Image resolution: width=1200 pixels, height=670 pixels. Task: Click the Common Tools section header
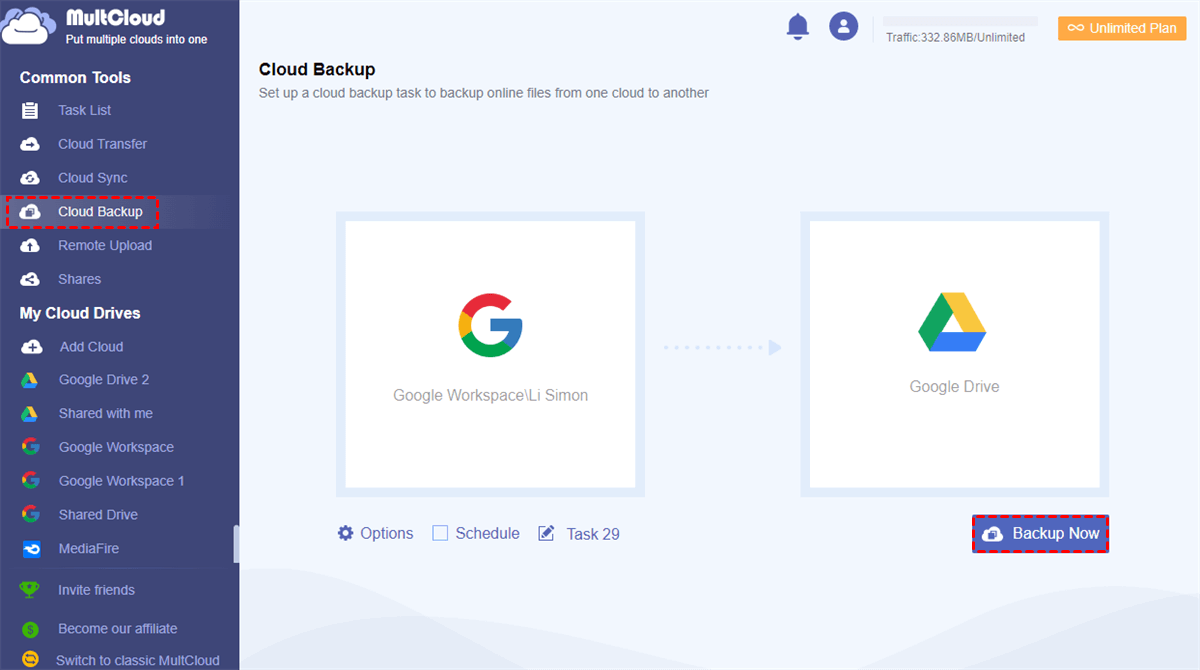(75, 77)
